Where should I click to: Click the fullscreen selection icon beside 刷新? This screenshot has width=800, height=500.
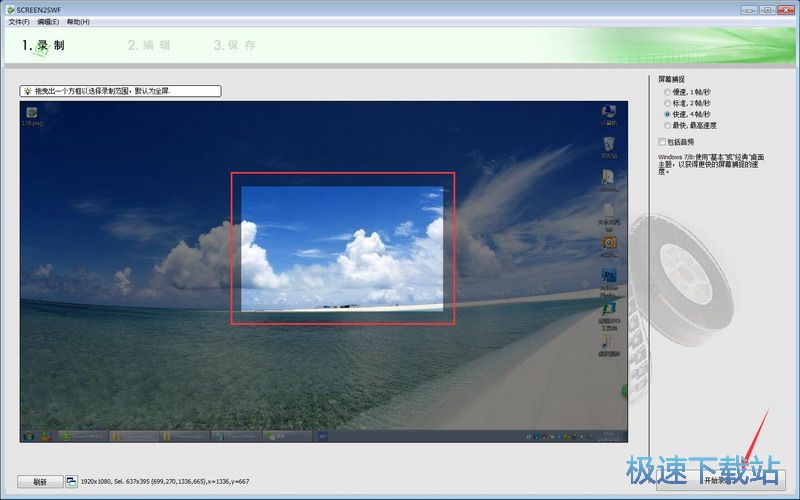tap(72, 481)
